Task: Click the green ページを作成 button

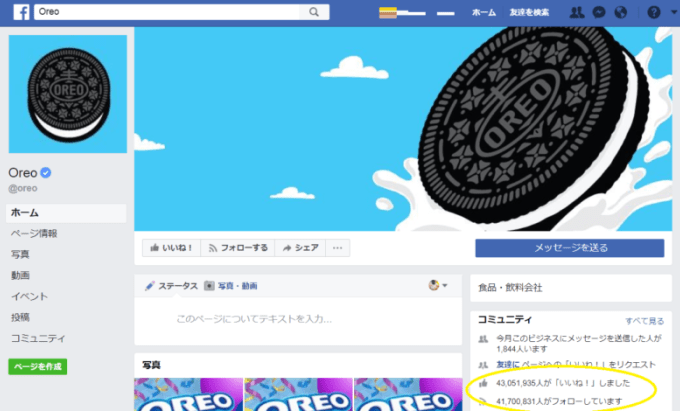Action: pos(38,367)
